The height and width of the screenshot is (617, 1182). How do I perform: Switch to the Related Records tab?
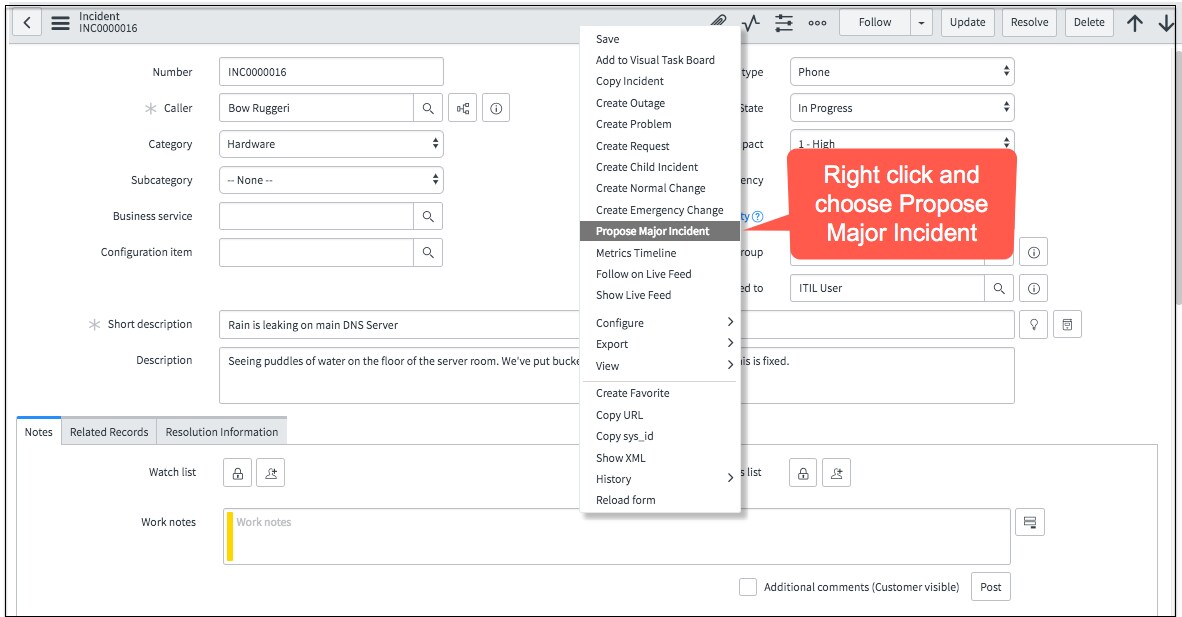coord(109,431)
